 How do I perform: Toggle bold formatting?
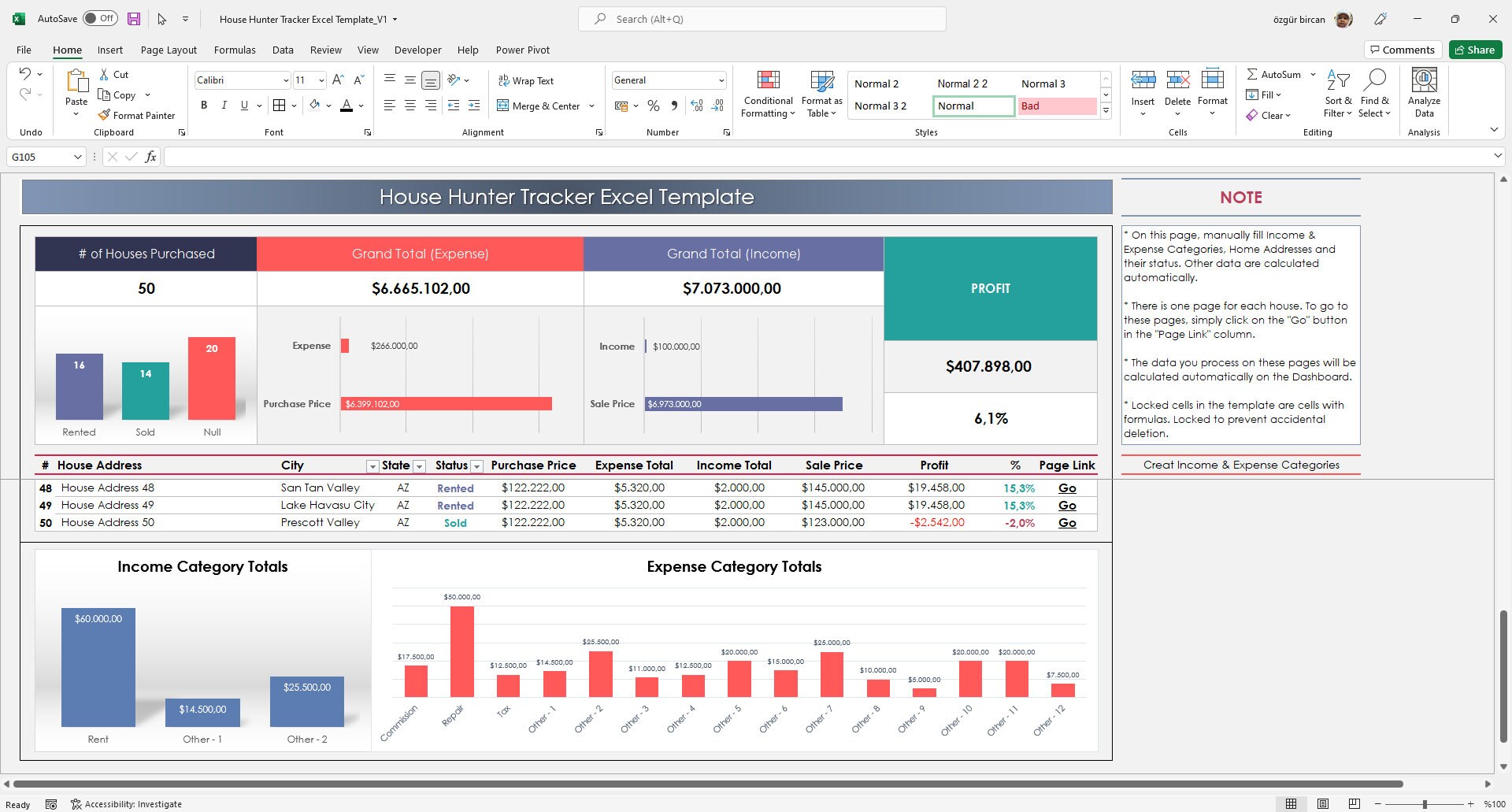tap(204, 105)
